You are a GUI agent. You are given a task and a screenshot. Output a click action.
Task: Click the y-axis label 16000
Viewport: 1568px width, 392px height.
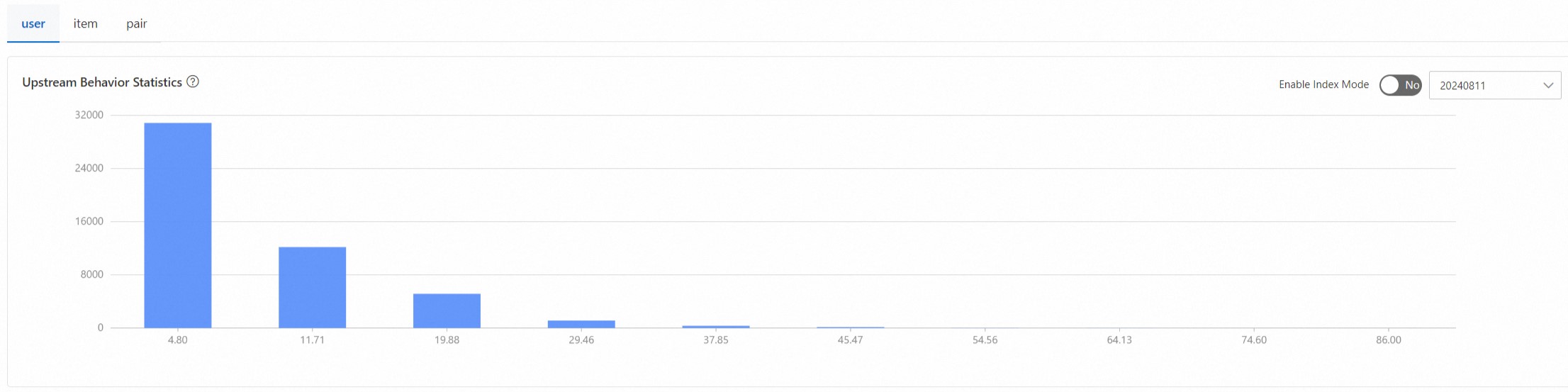coord(89,221)
